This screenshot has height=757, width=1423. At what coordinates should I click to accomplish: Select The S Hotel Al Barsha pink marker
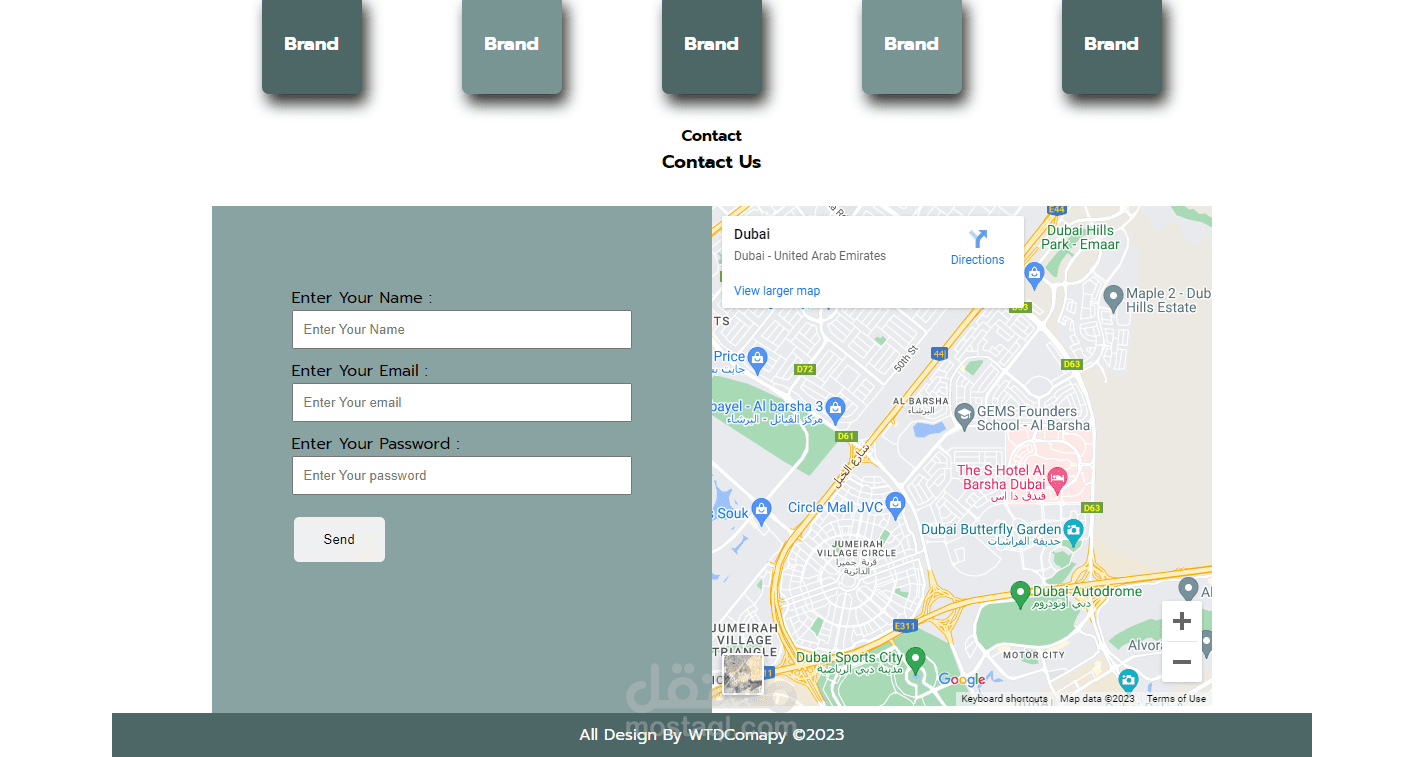click(x=1056, y=482)
